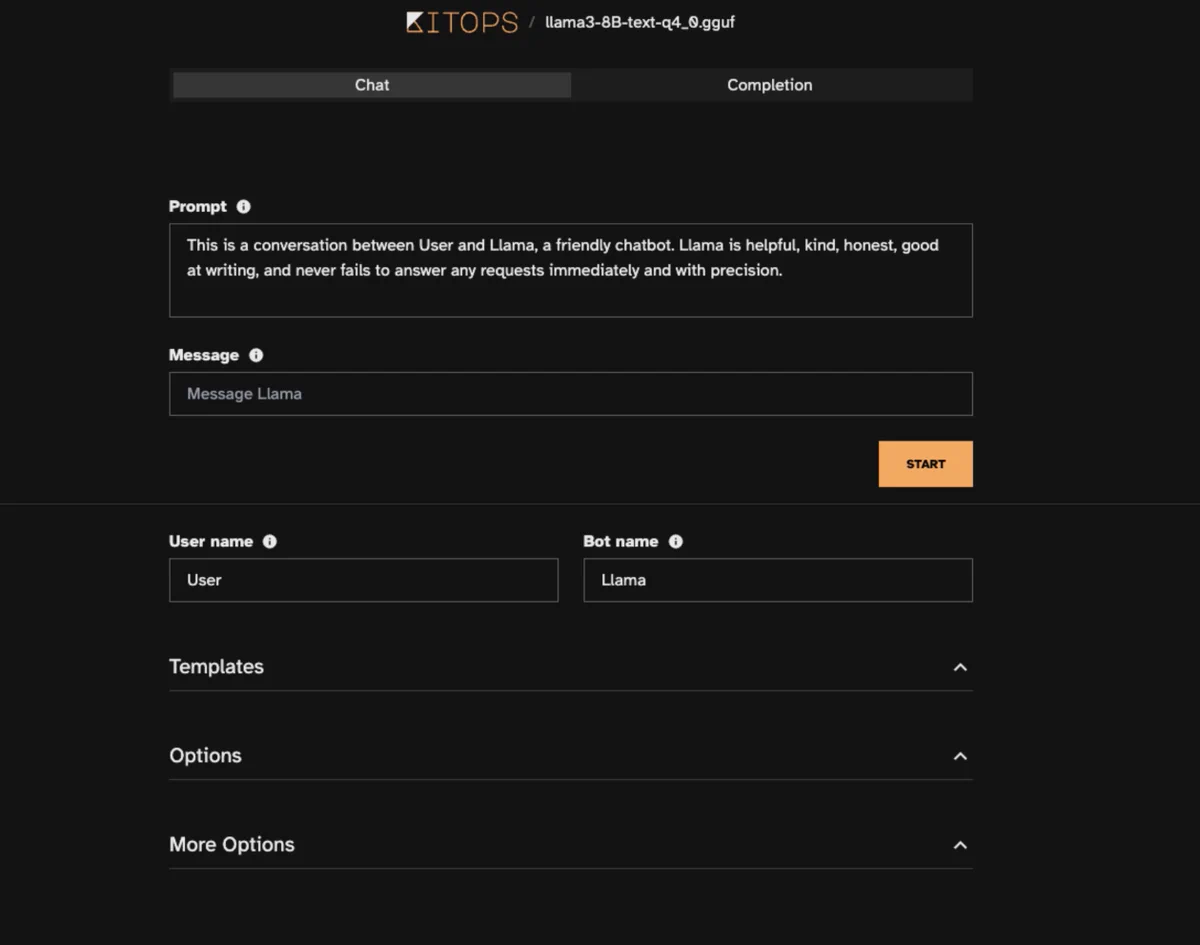
Task: Open the Bot name info icon
Action: pyautogui.click(x=676, y=541)
